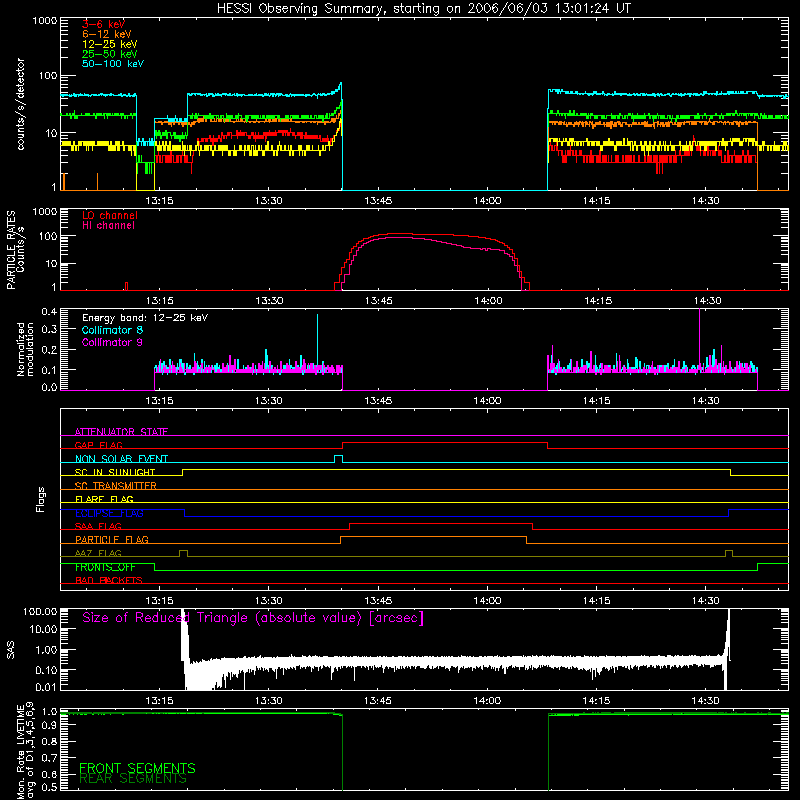
Task: Click the BAD_PACKETS flag label
Action: (x=109, y=580)
